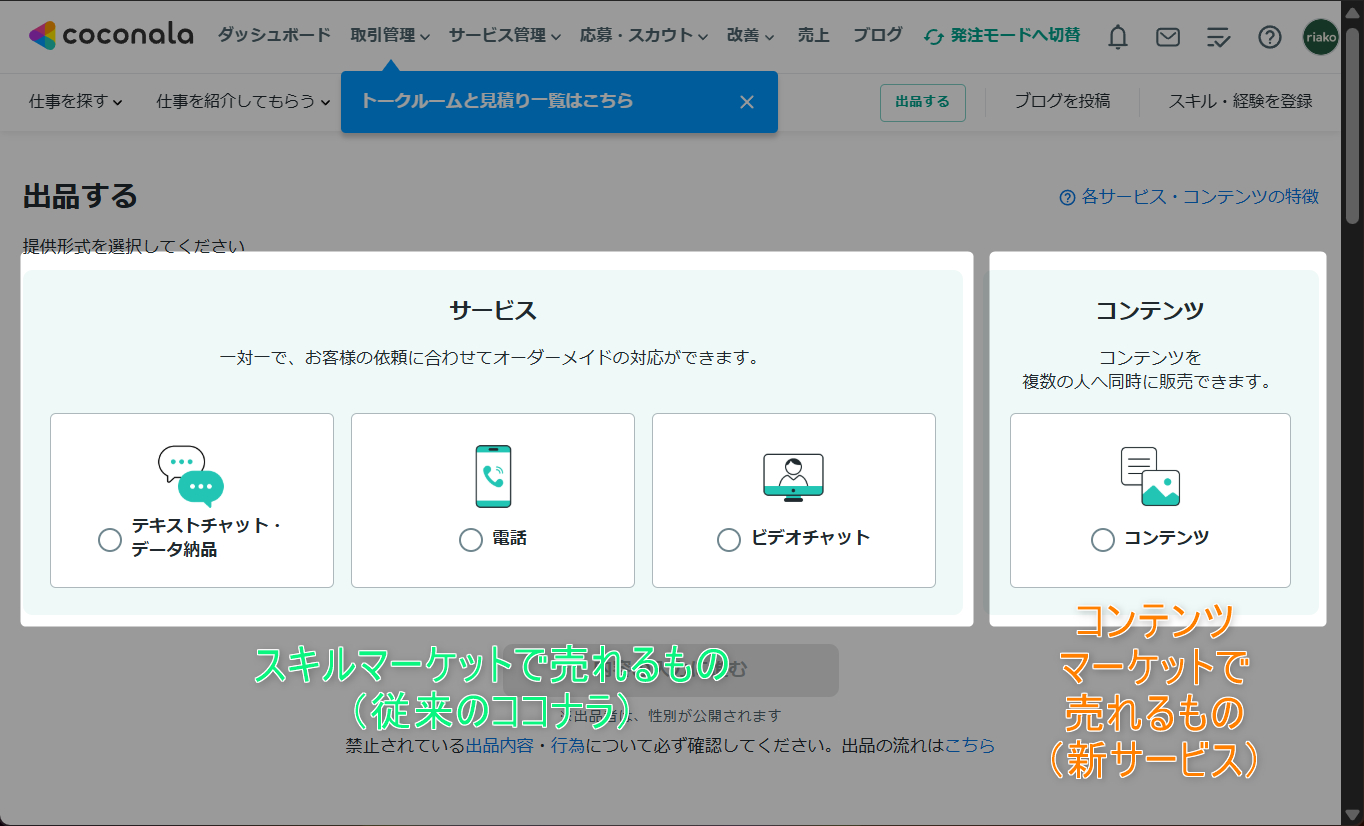Screen dimensions: 1364x826
Task: Open the notifications bell icon
Action: 1118,37
